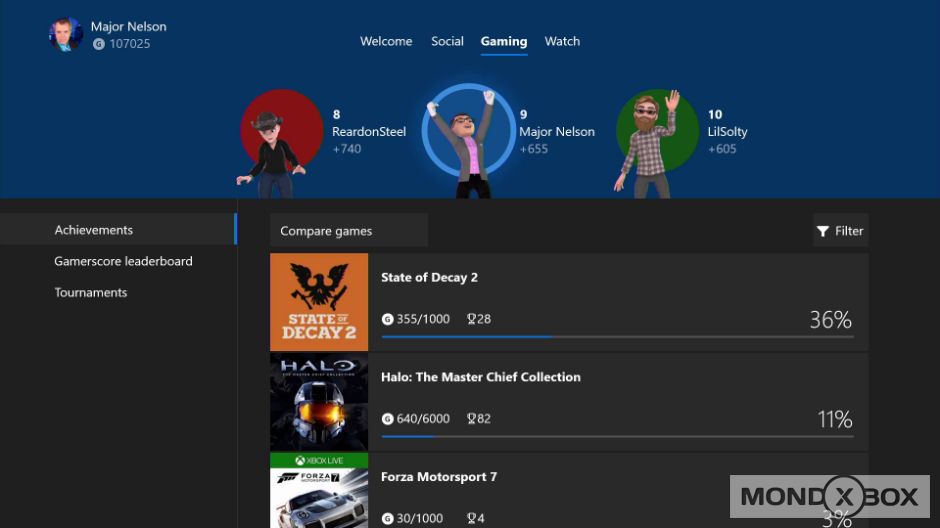The width and height of the screenshot is (940, 528).
Task: Open the Filter button
Action: [840, 231]
